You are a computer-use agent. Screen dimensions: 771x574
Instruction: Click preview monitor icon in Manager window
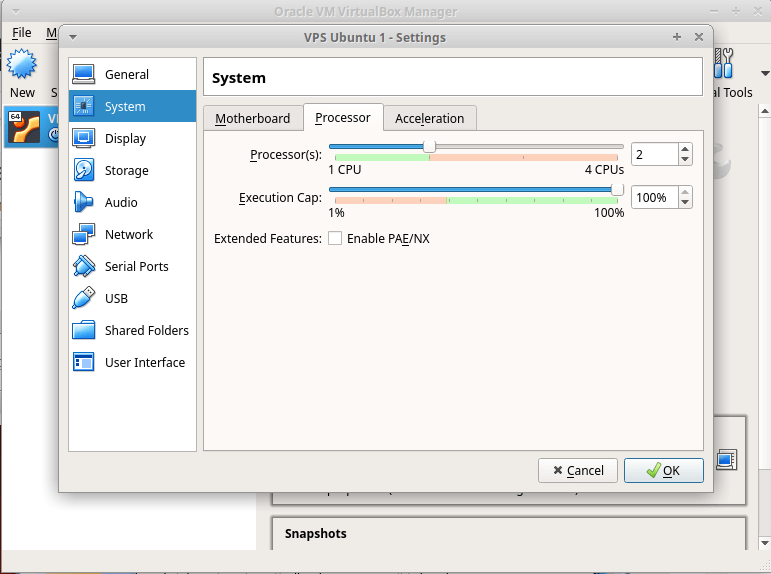tap(727, 460)
